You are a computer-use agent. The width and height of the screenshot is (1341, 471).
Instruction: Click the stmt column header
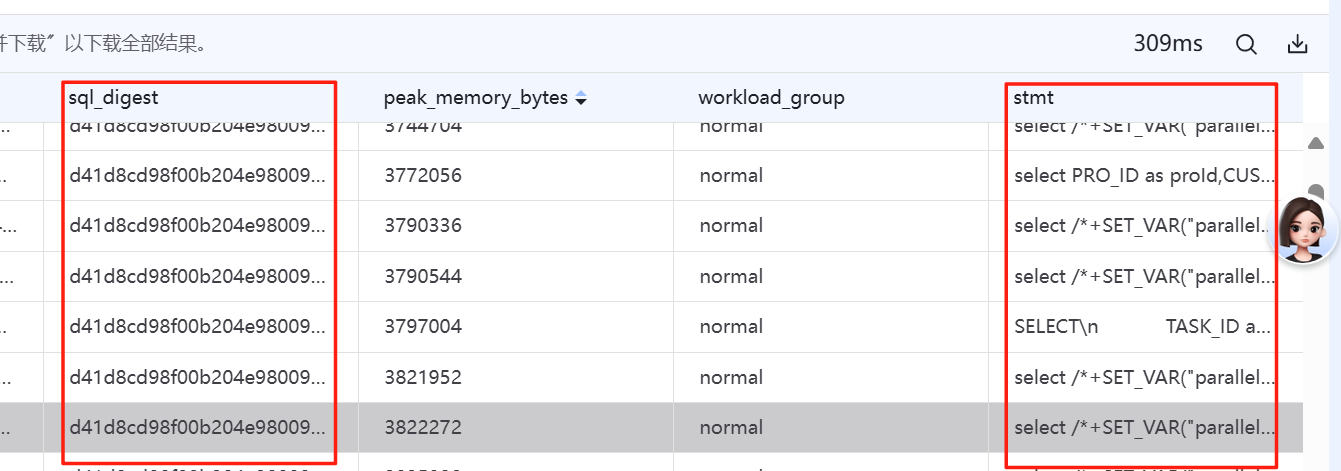[1034, 97]
